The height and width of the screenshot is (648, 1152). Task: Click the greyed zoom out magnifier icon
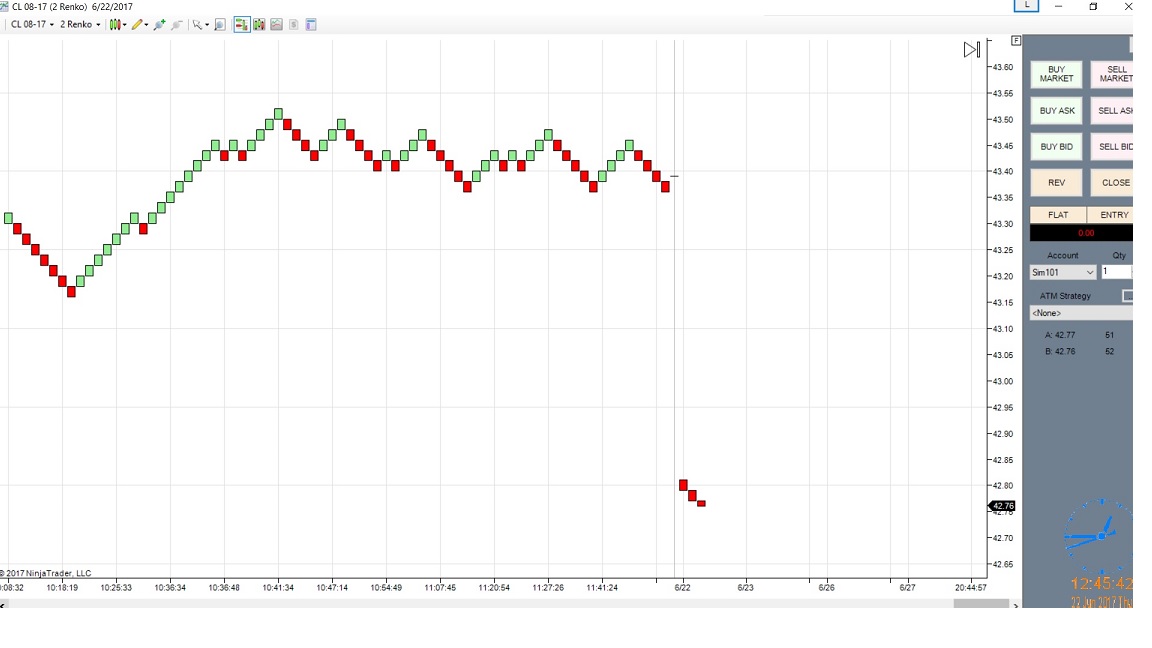[176, 24]
